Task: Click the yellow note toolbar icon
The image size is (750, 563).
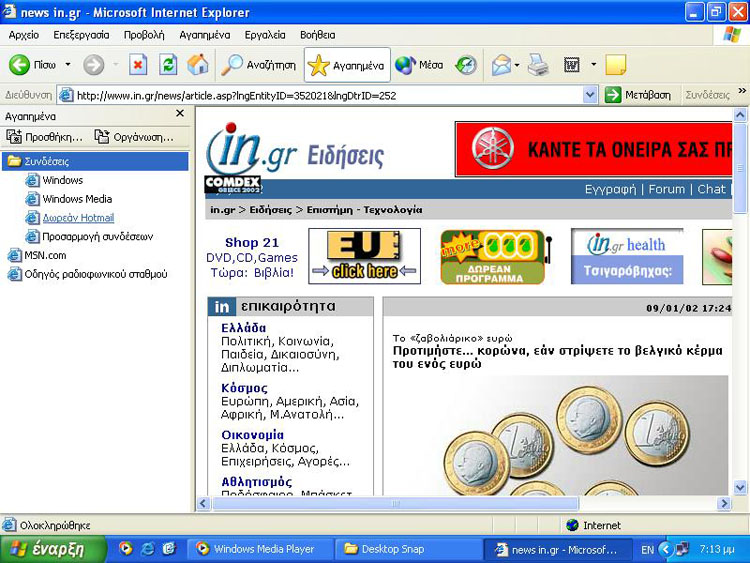Action: pos(616,65)
